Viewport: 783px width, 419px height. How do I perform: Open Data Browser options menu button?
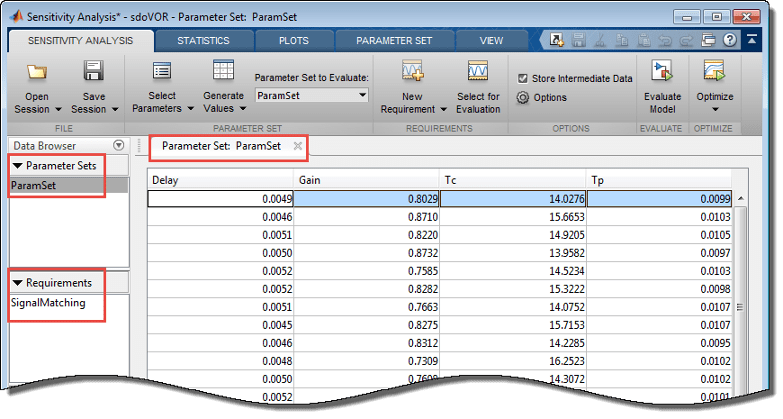tap(118, 145)
